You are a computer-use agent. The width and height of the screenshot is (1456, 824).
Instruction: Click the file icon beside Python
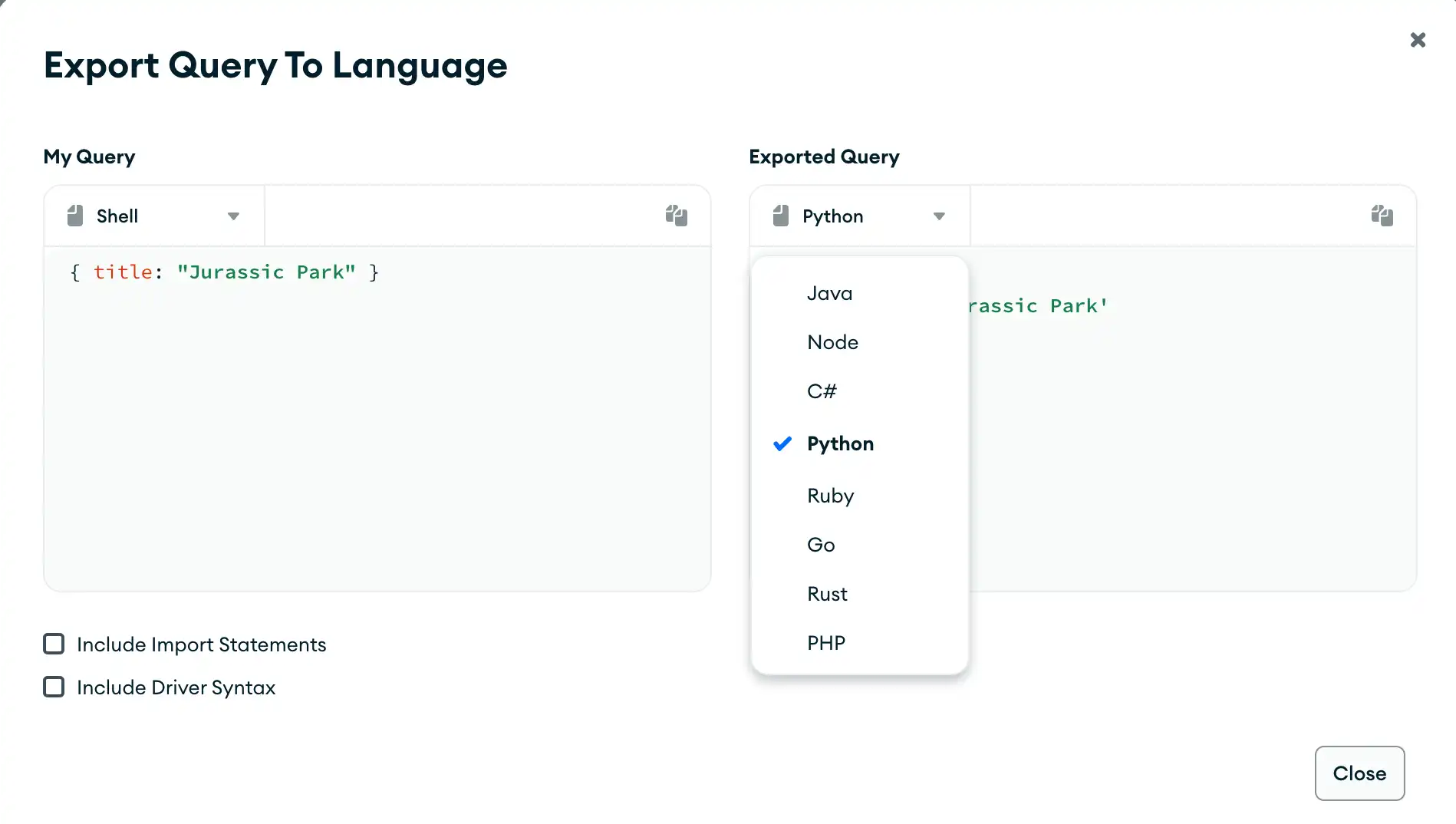click(781, 216)
